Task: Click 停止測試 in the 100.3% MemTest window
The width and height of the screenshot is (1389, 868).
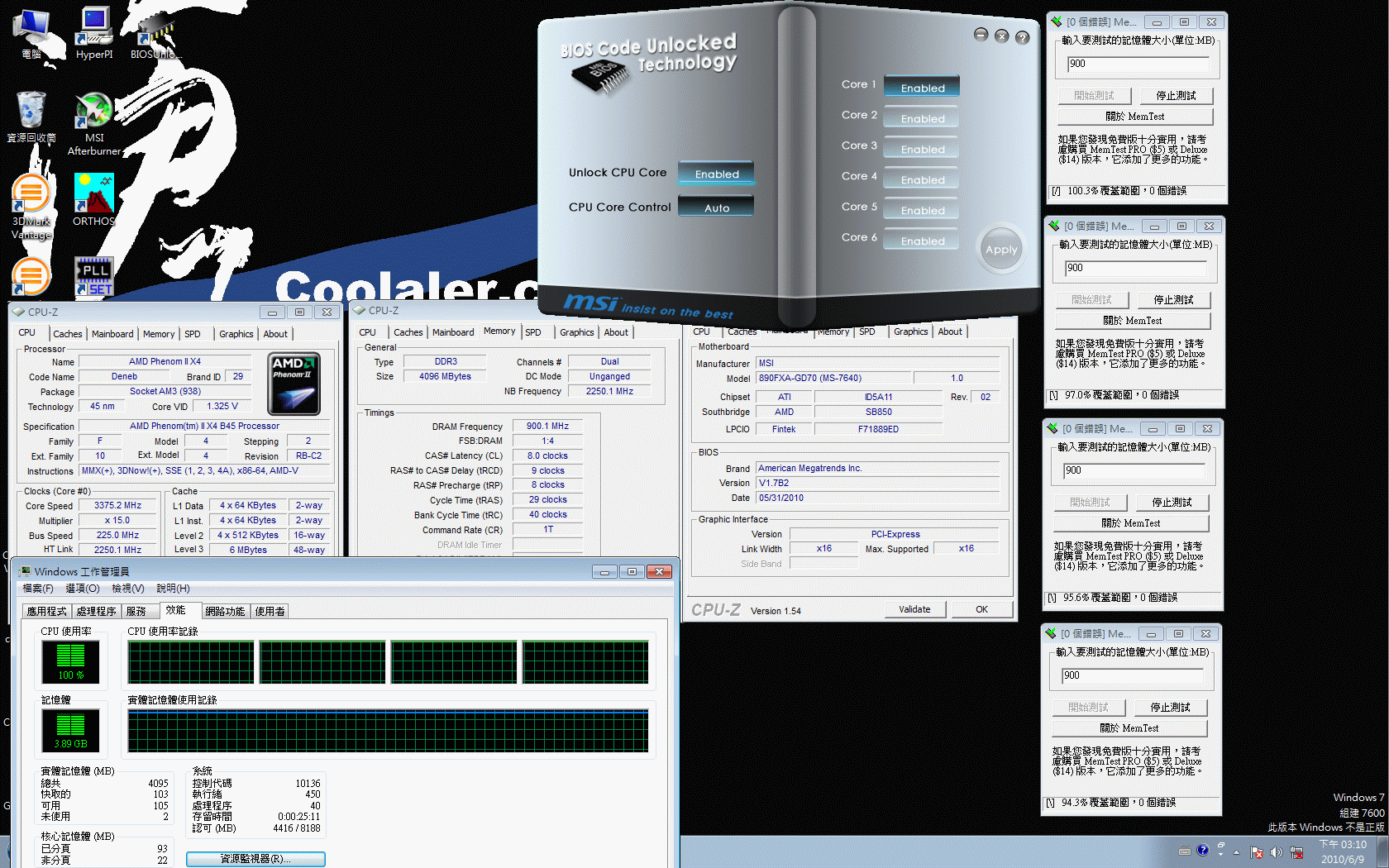Action: click(x=1176, y=96)
